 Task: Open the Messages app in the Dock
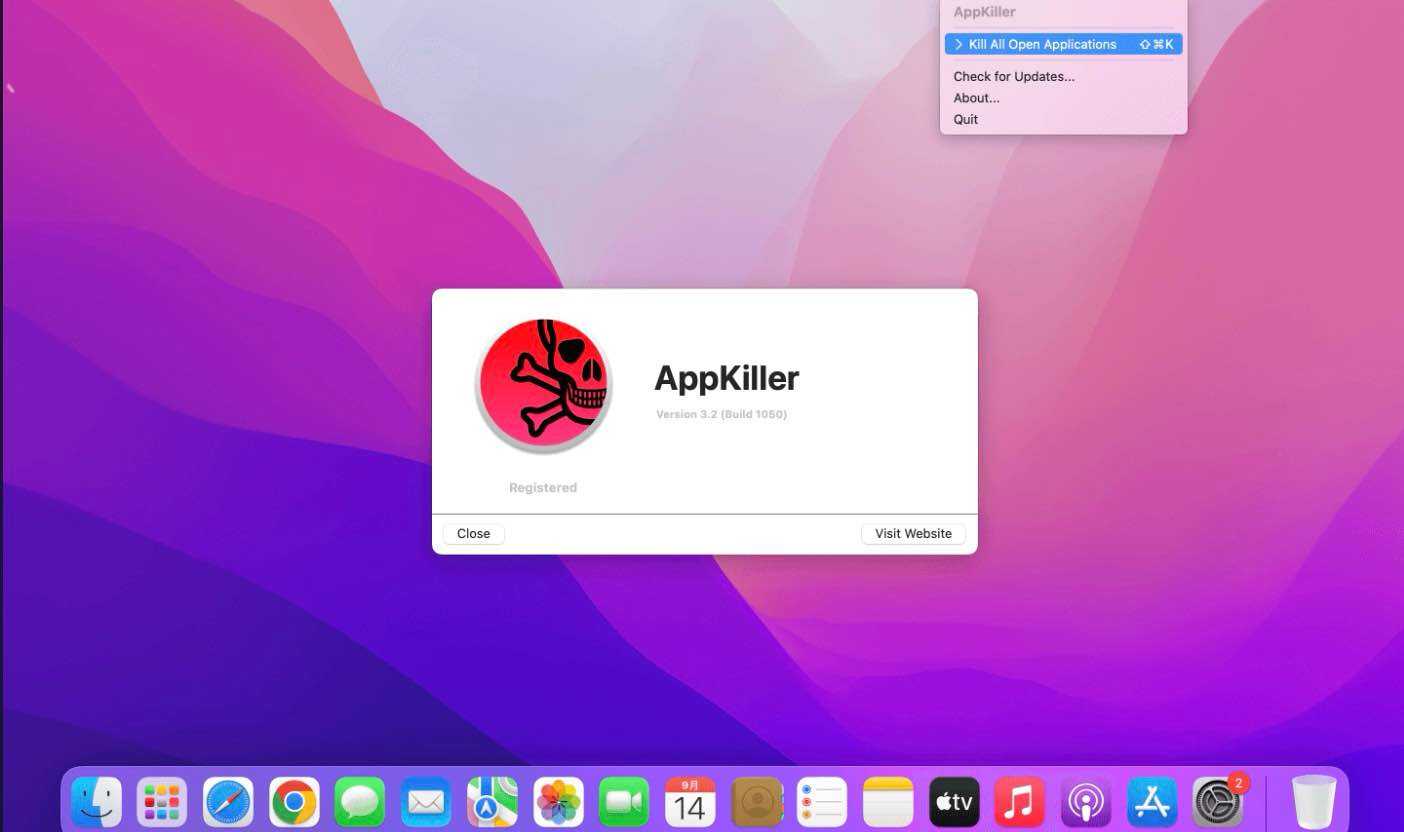point(359,800)
